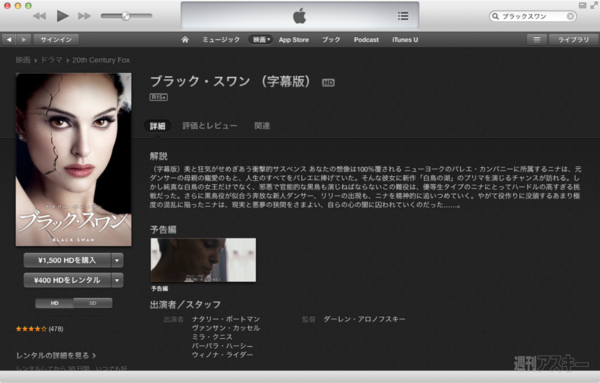Go forward with the right arrow
This screenshot has height=383, width=600.
23,39
